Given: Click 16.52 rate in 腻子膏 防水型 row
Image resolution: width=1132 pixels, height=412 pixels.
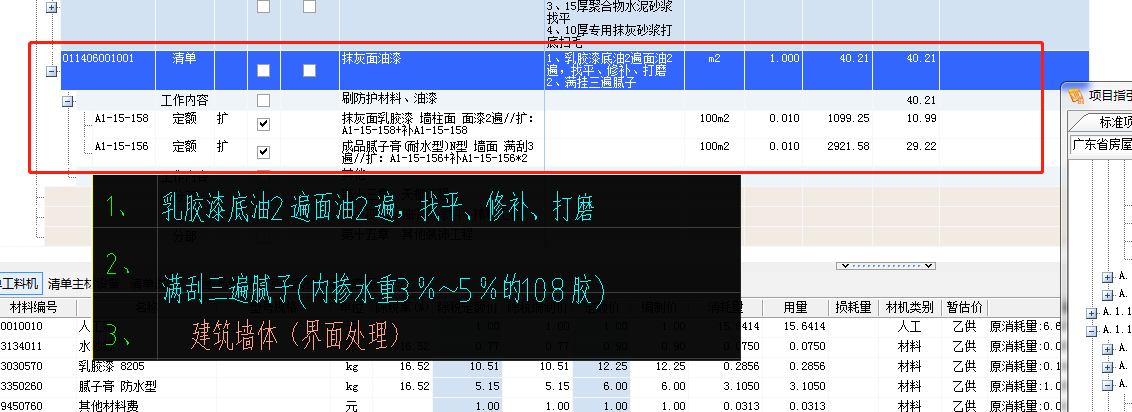Looking at the screenshot, I should pyautogui.click(x=414, y=386).
